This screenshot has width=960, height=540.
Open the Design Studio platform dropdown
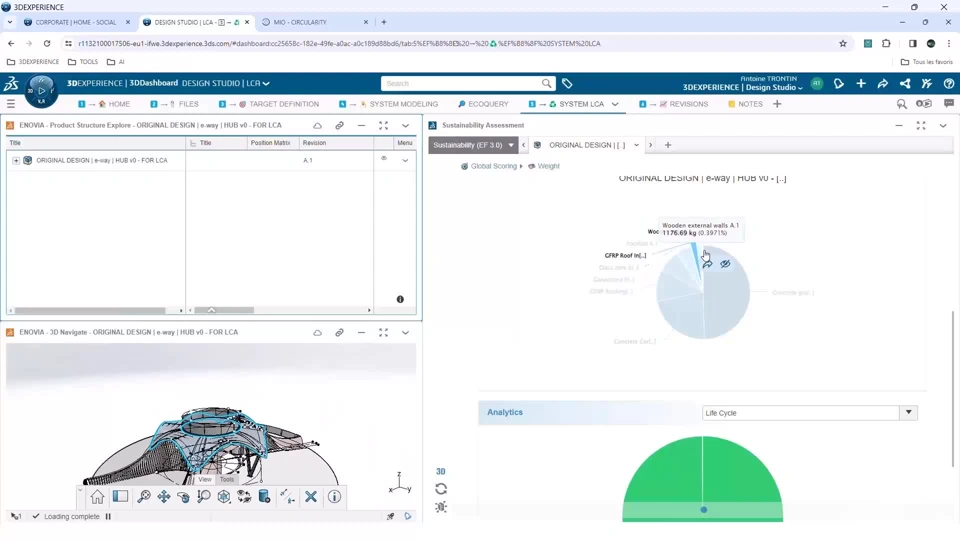[800, 88]
